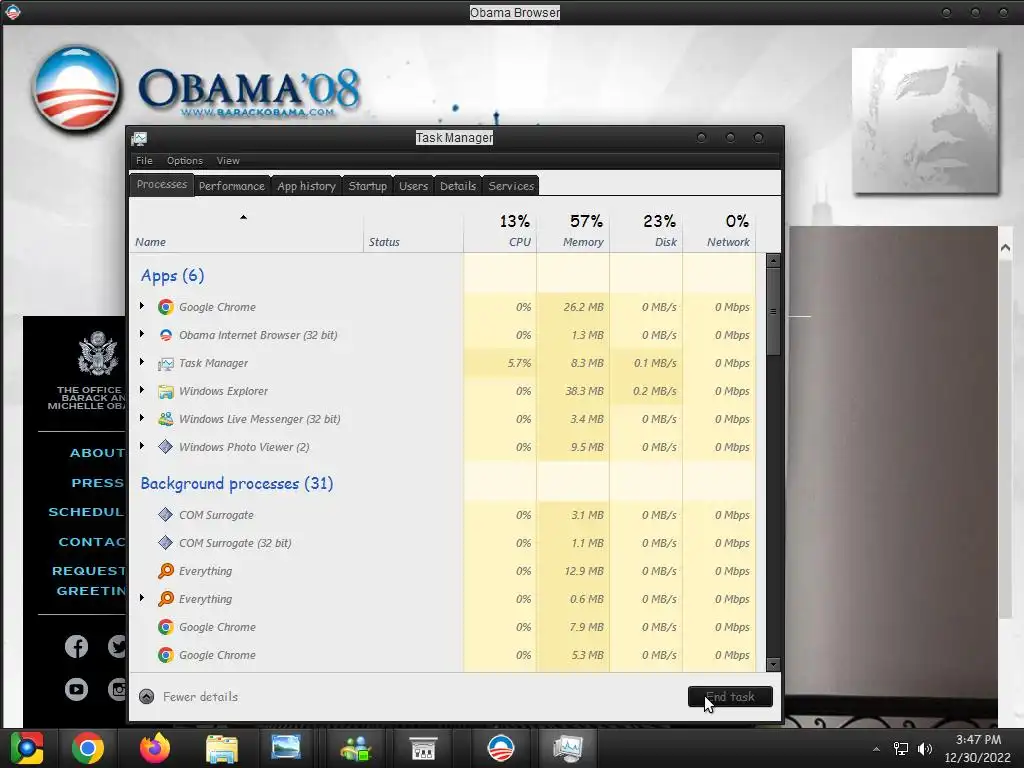Screen dimensions: 1024x768
Task: Expand the Task Manager process group
Action: (x=142, y=362)
